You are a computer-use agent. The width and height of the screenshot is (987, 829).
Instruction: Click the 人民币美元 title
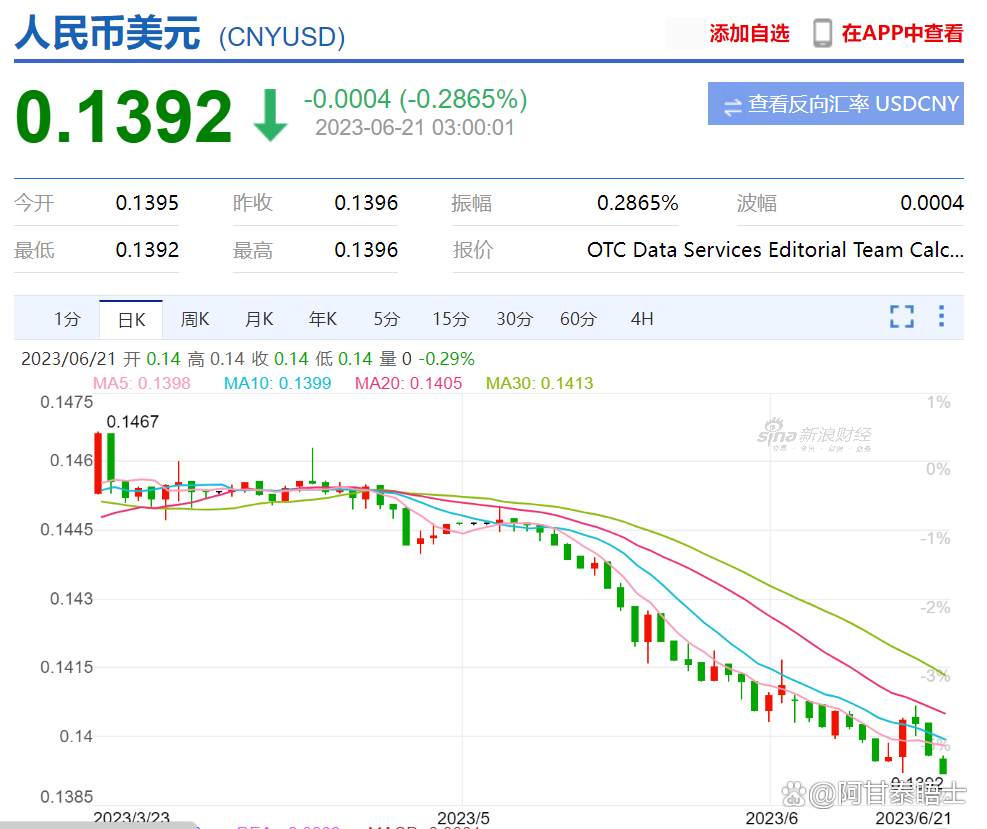108,33
